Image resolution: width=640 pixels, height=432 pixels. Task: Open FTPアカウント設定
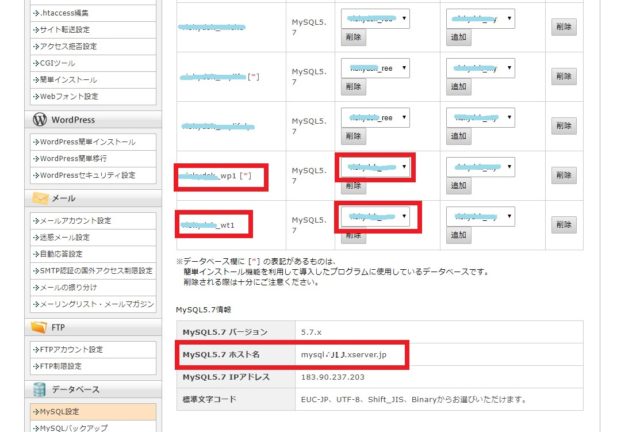[x=93, y=350]
